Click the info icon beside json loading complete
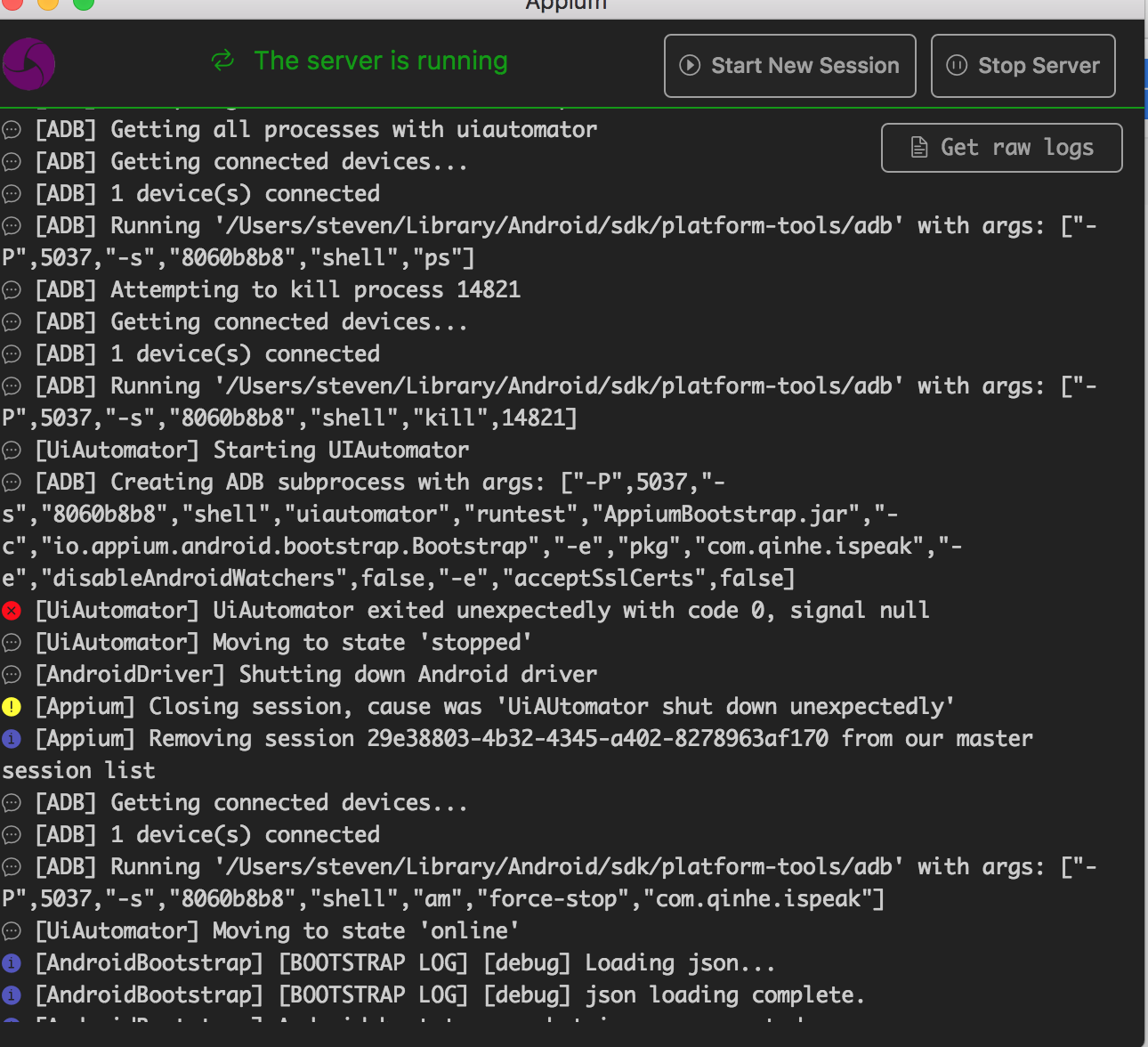Viewport: 1148px width, 1047px height. click(12, 995)
